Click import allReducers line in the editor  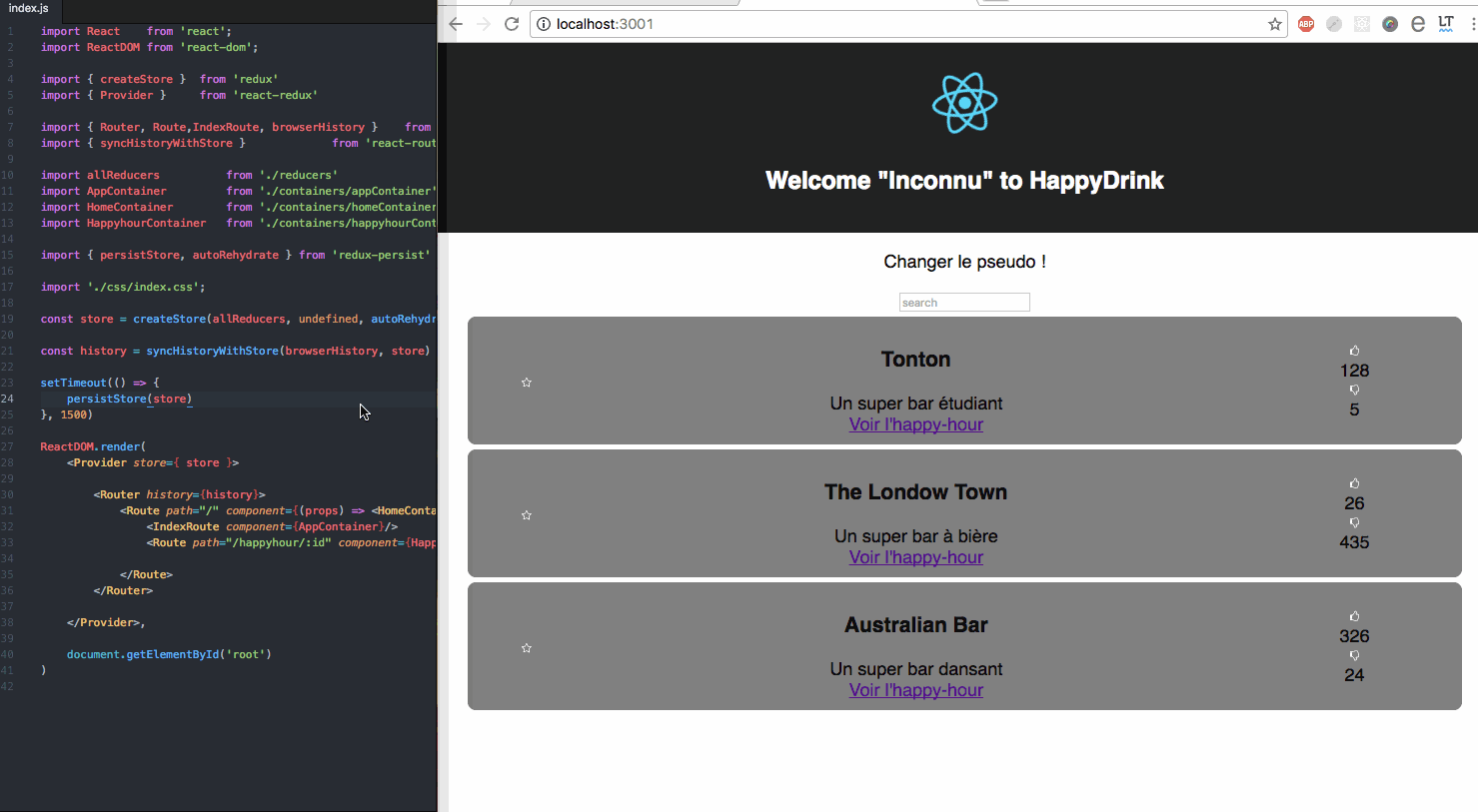189,175
